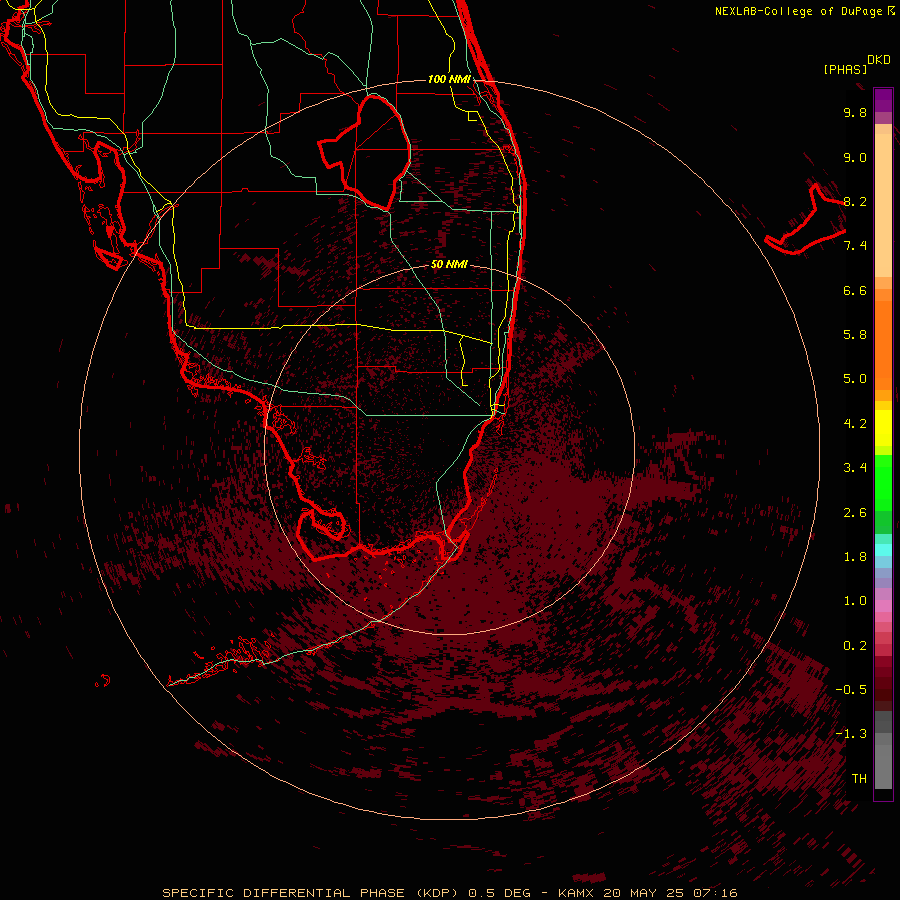Click the yellow segment of the colorbar
This screenshot has height=900, width=900.
coord(883,428)
